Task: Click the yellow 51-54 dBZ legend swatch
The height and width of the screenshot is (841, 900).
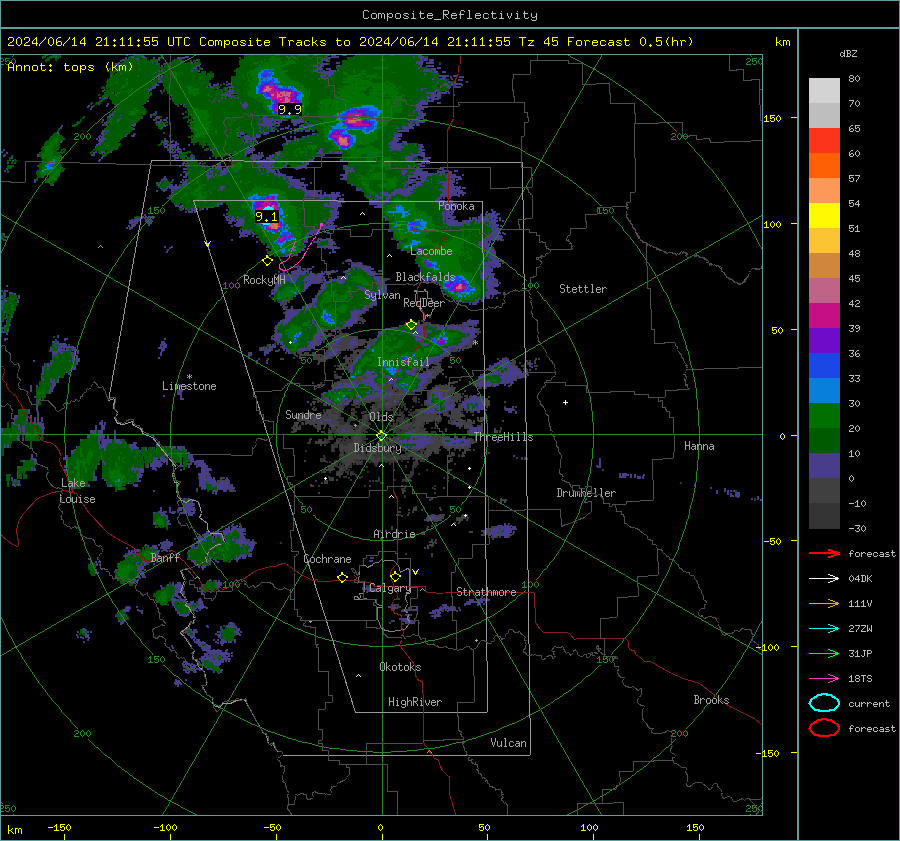Action: coord(824,216)
